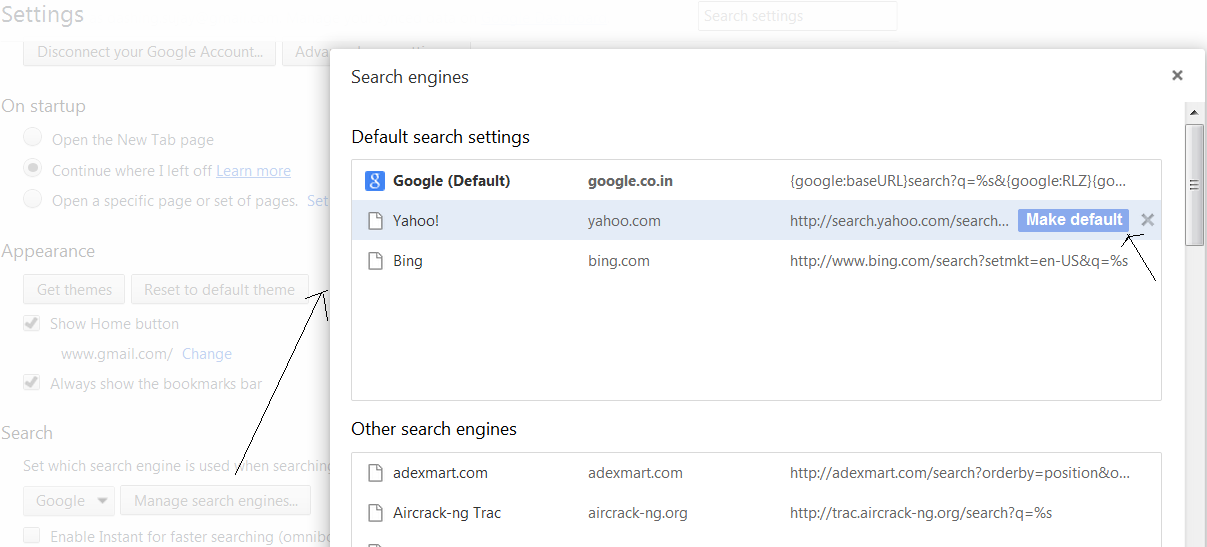The width and height of the screenshot is (1207, 547).
Task: Toggle Always show the bookmarks bar
Action: 32,383
